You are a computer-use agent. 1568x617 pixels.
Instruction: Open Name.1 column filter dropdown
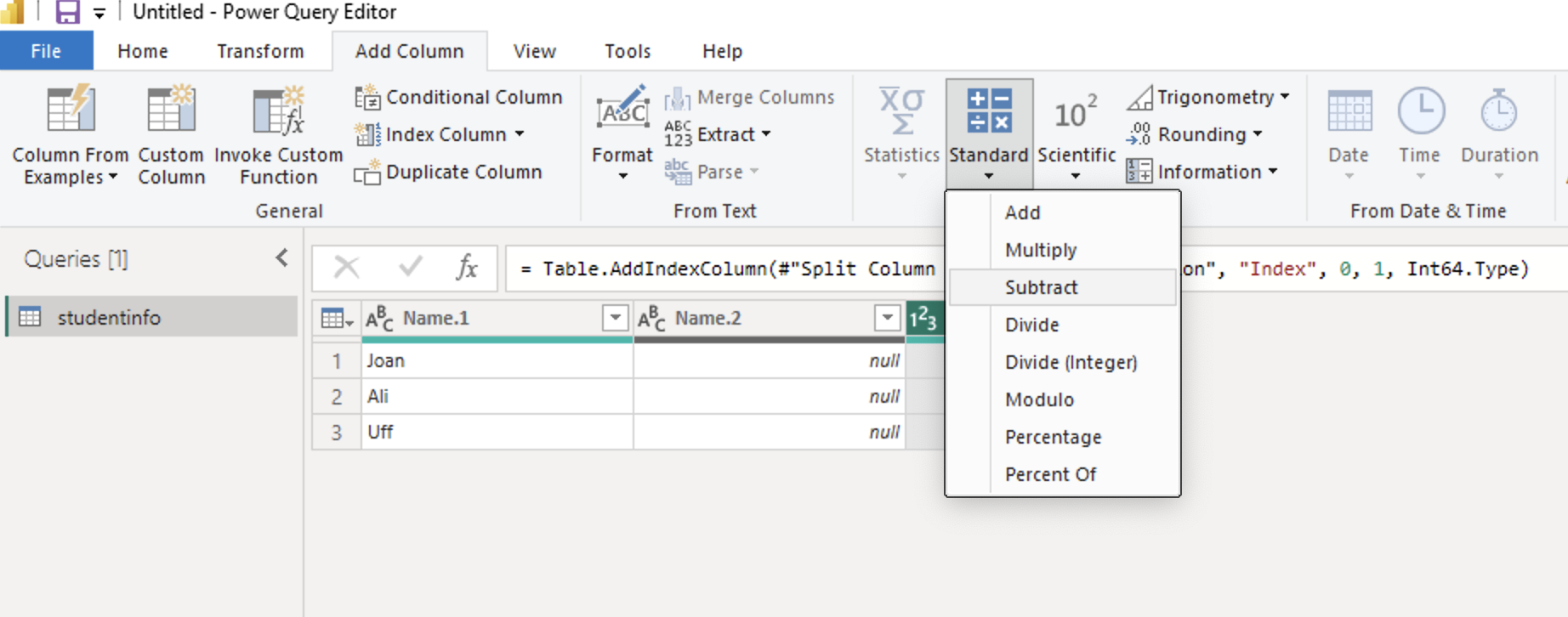coord(615,318)
